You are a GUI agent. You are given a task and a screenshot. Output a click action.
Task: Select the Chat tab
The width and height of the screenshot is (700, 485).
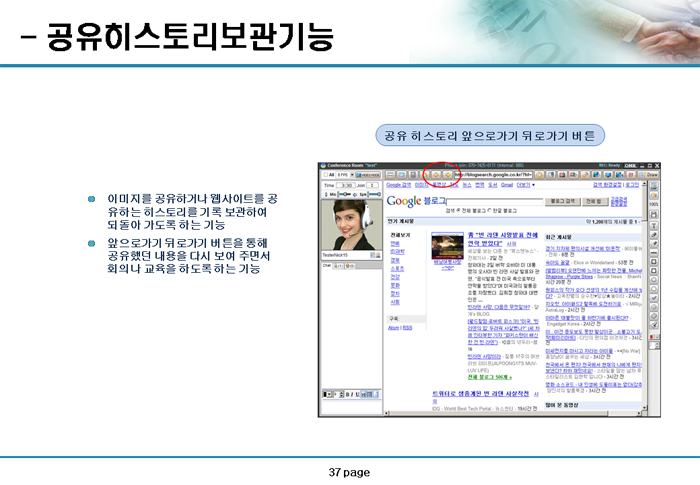(x=326, y=265)
